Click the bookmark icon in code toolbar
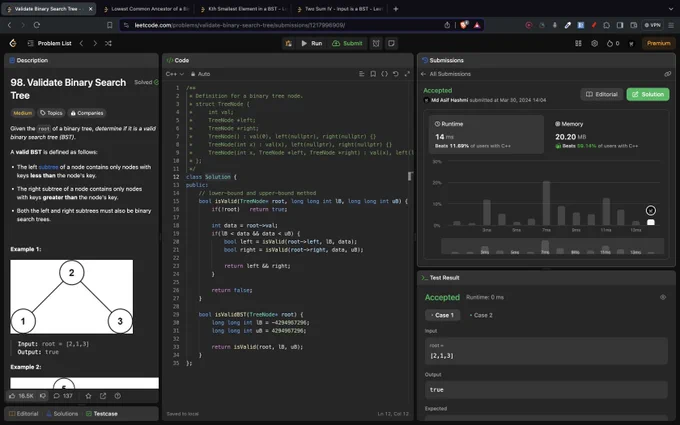 coord(373,74)
